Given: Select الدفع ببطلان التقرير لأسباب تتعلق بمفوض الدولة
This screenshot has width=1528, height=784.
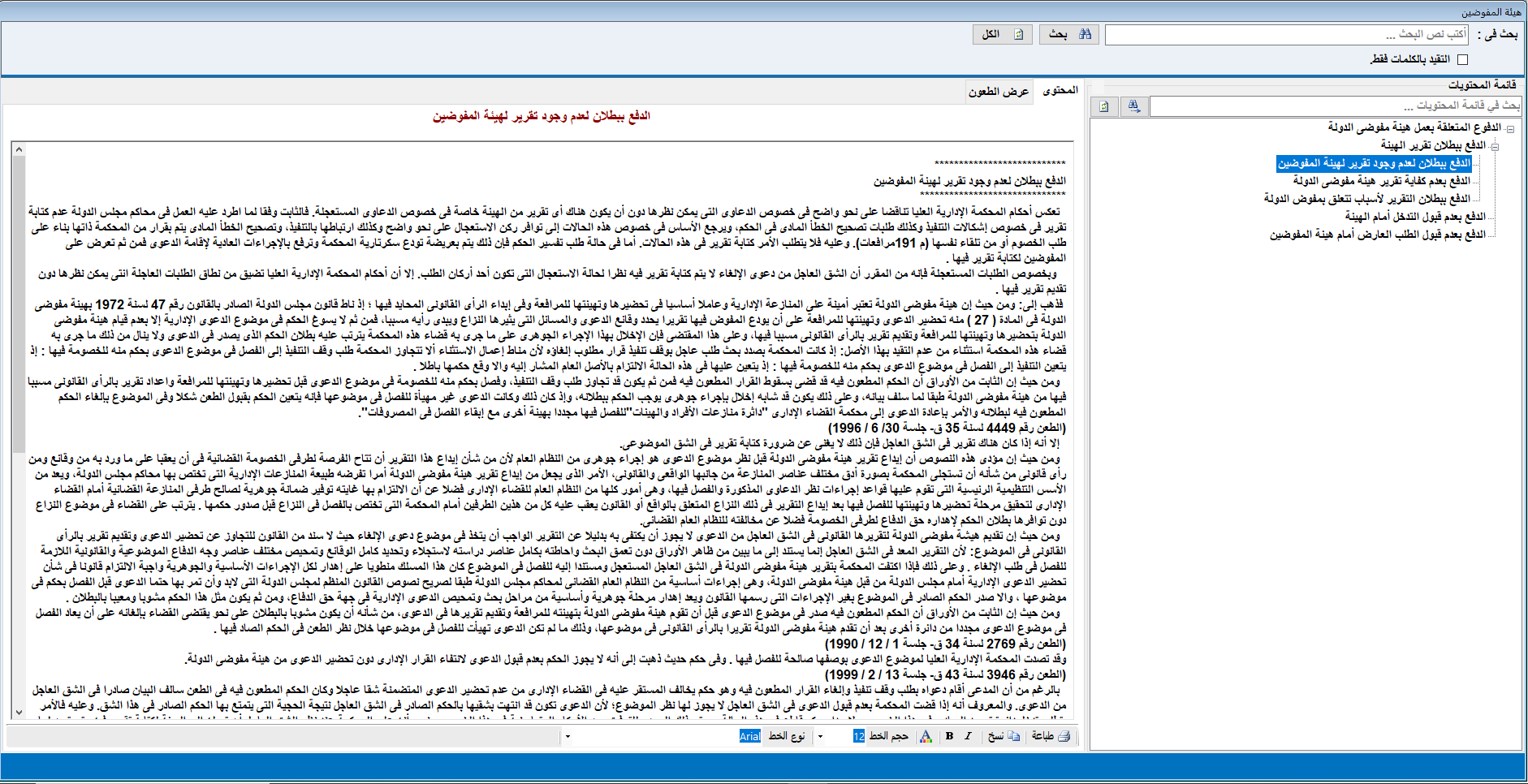Looking at the screenshot, I should [1367, 199].
